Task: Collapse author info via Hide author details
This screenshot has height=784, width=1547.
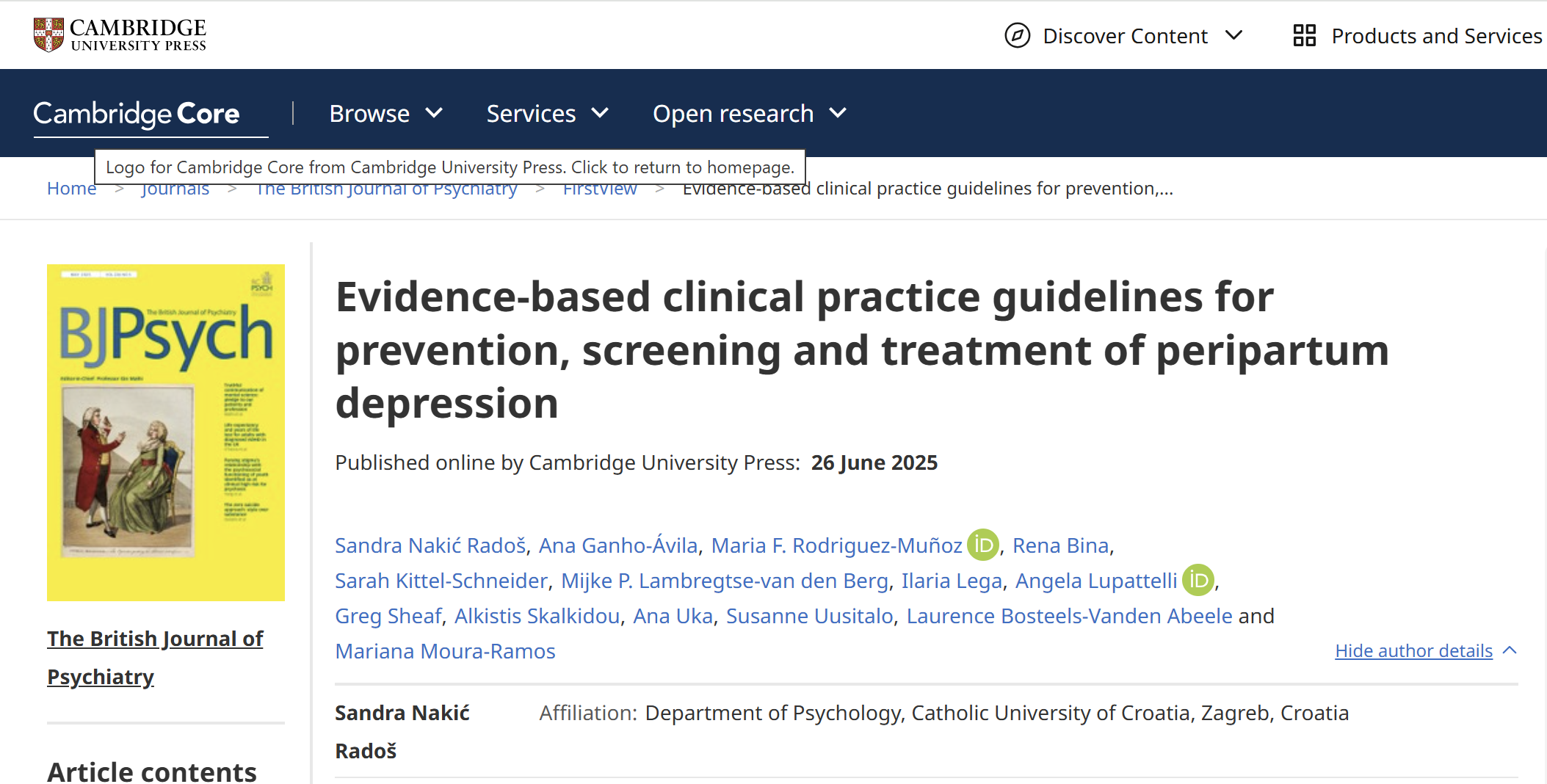Action: click(x=1413, y=651)
